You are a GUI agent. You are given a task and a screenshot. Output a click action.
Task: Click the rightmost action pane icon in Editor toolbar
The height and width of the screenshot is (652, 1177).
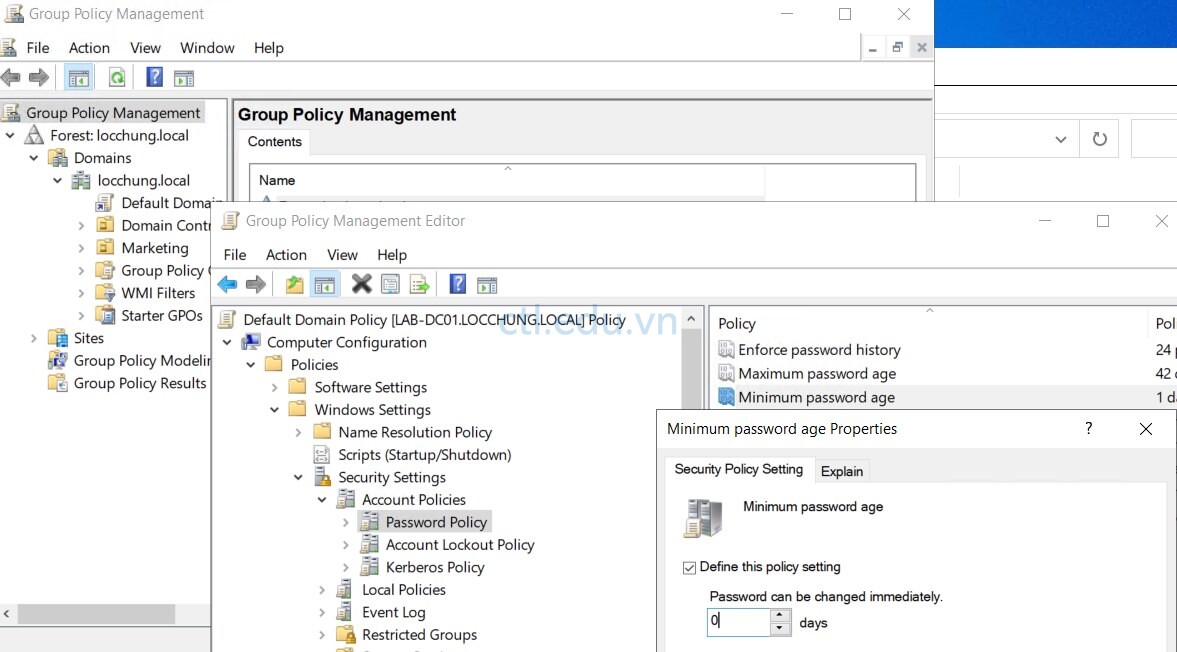pos(486,284)
